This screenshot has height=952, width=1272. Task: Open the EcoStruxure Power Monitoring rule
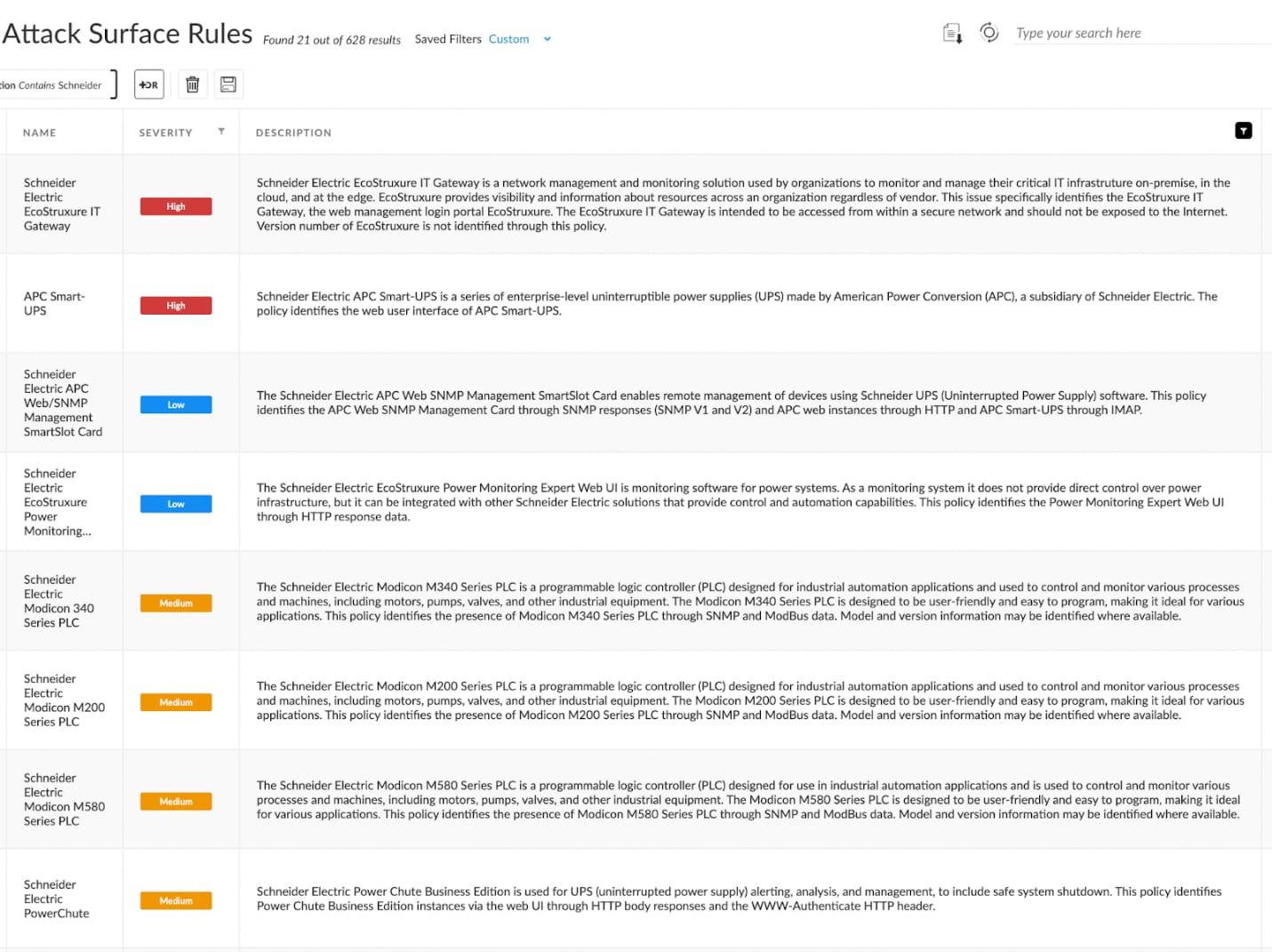[x=57, y=502]
